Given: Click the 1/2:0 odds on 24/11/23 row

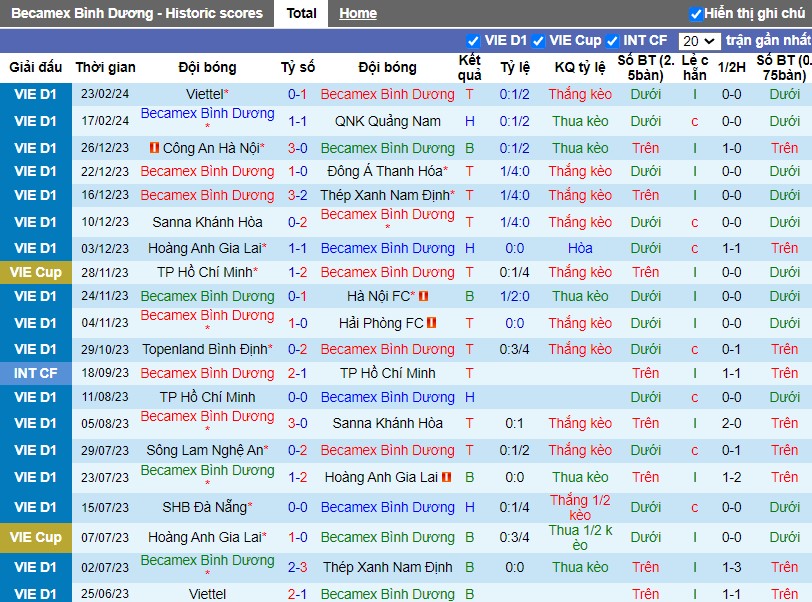Looking at the screenshot, I should (x=514, y=296).
